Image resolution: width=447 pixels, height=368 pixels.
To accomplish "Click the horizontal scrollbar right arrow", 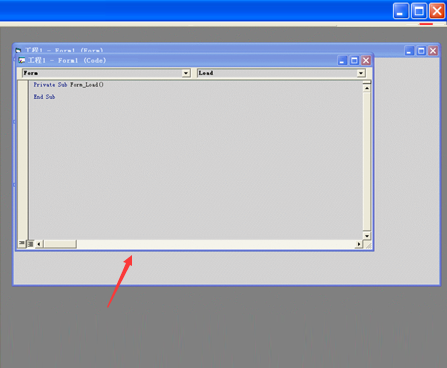I will coord(359,244).
